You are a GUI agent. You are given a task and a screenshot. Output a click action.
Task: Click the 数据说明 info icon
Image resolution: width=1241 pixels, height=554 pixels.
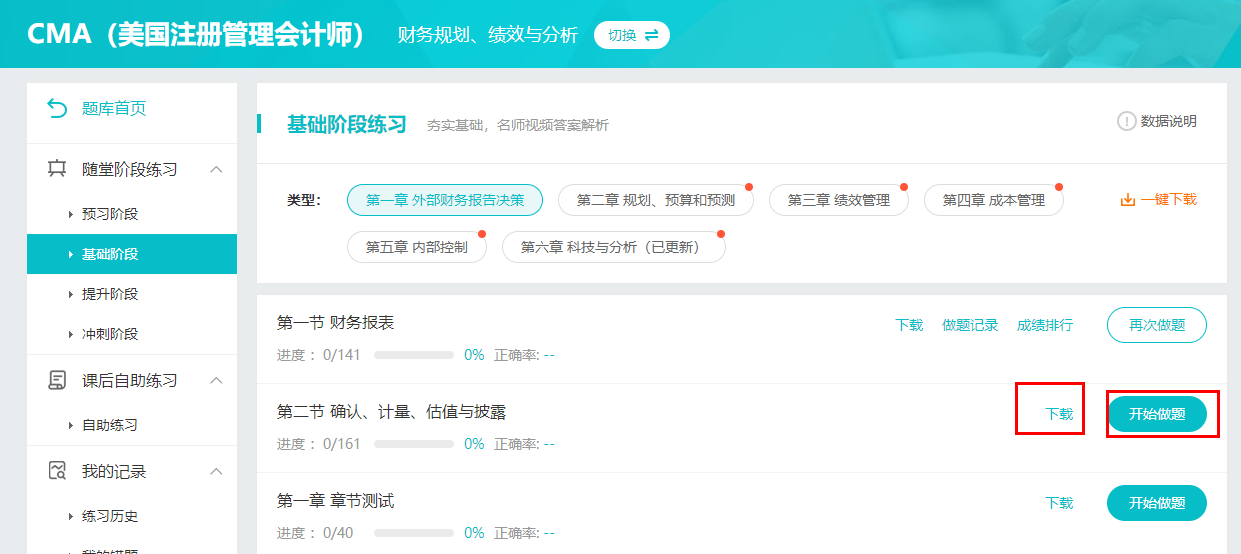point(1126,121)
